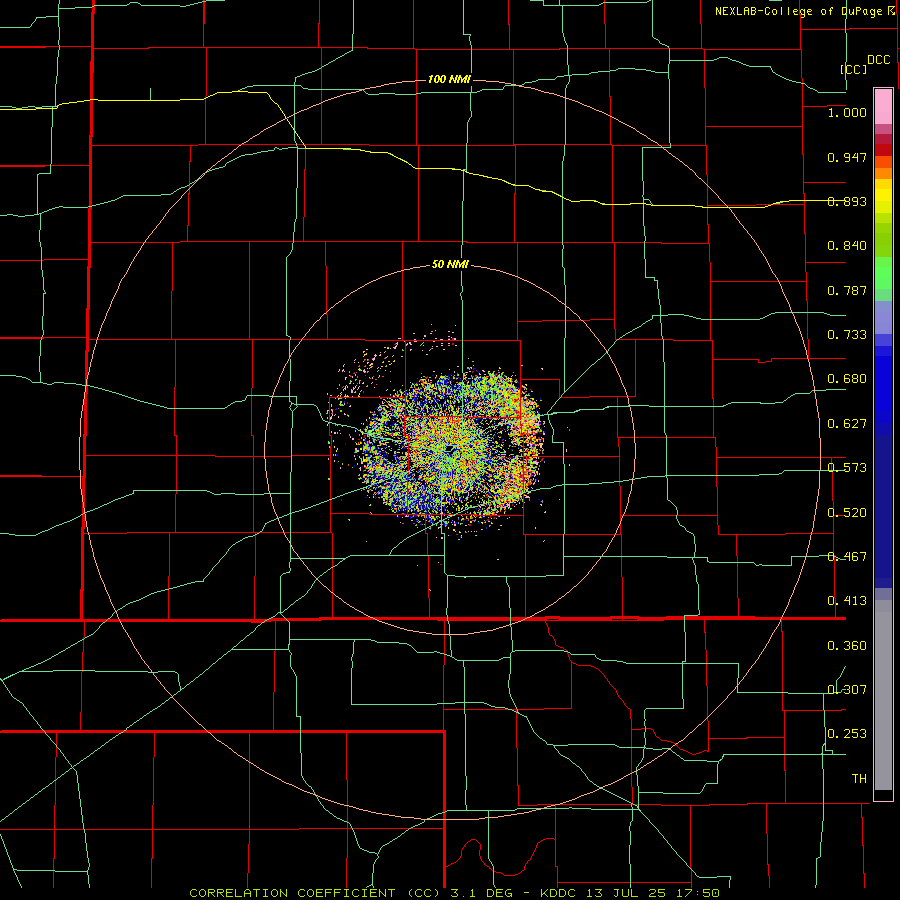
Task: Select the 0.840 scale value
Action: tap(847, 246)
